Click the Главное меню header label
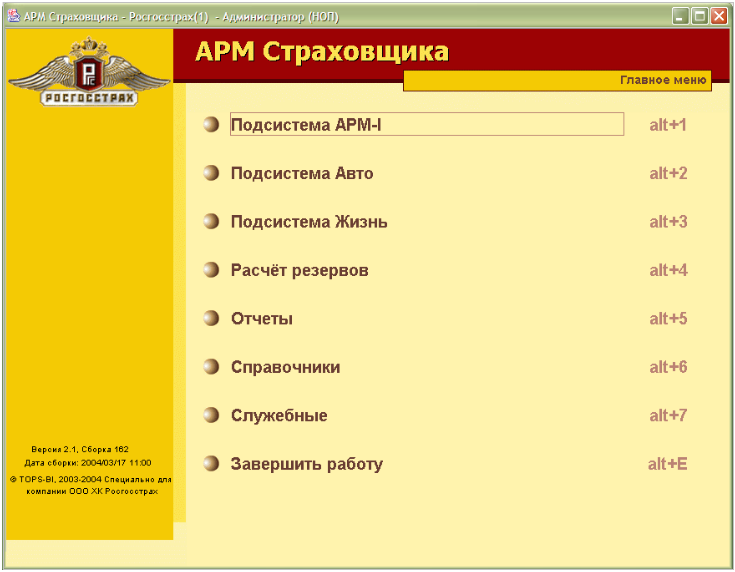Viewport: 735px width, 572px height. pyautogui.click(x=663, y=80)
